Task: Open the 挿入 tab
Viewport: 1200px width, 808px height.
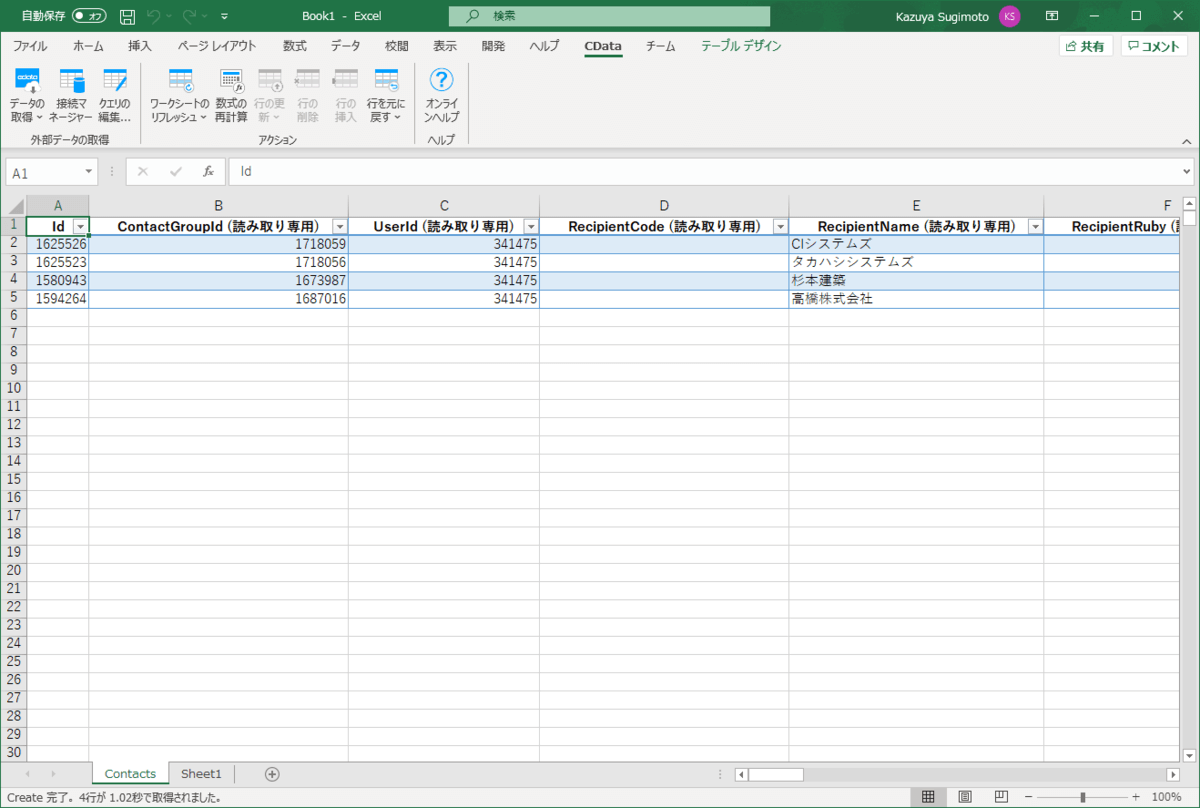Action: [140, 46]
